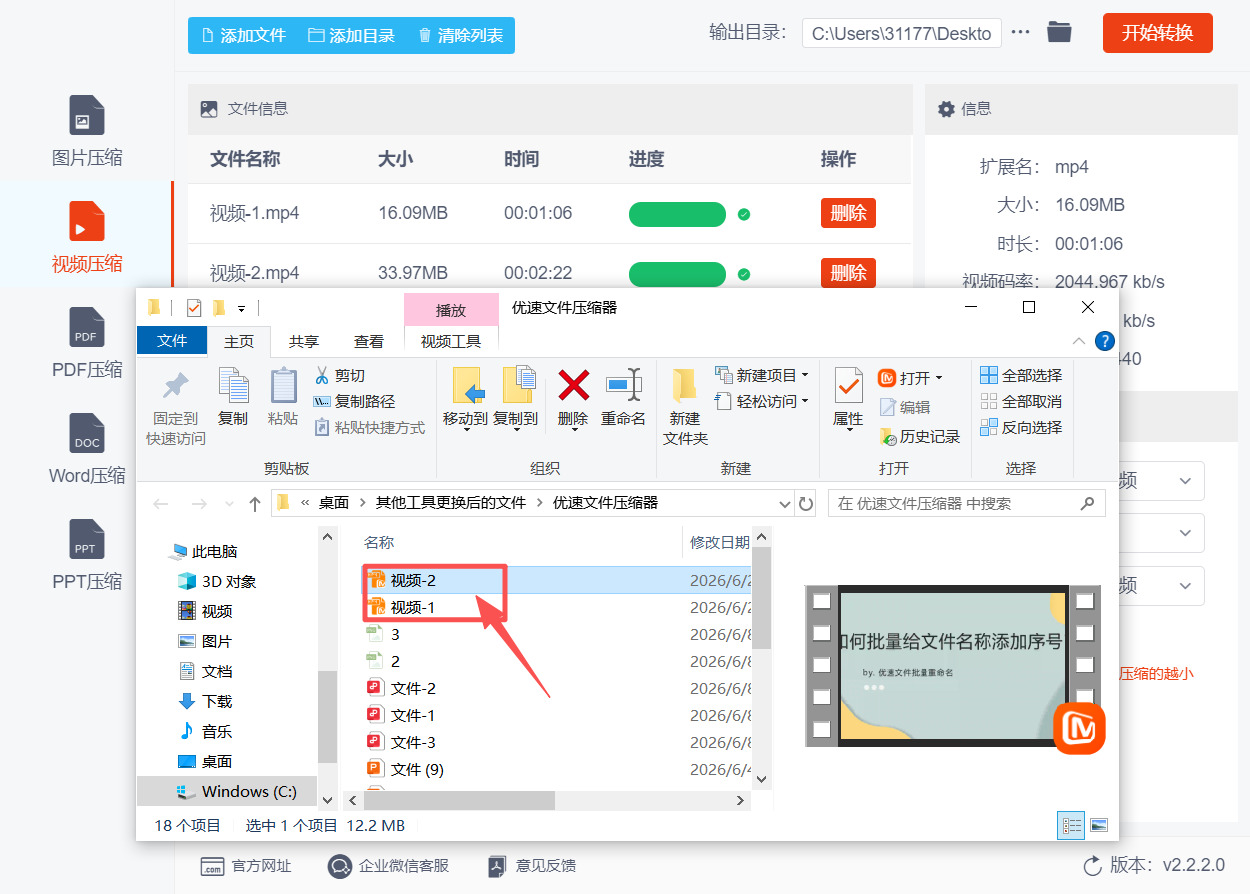Open the output directory folder icon
1250x894 pixels.
(1059, 33)
